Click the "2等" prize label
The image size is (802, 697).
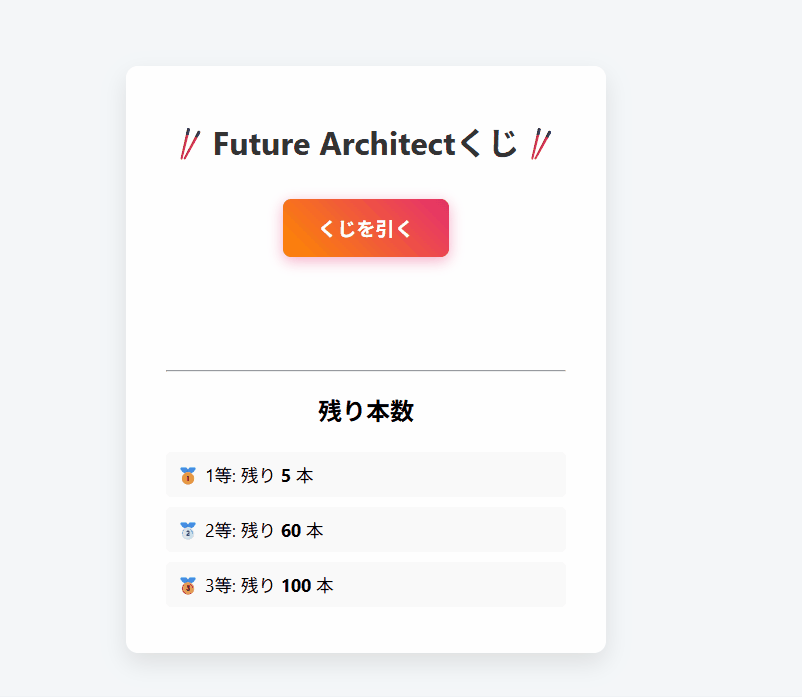[219, 531]
